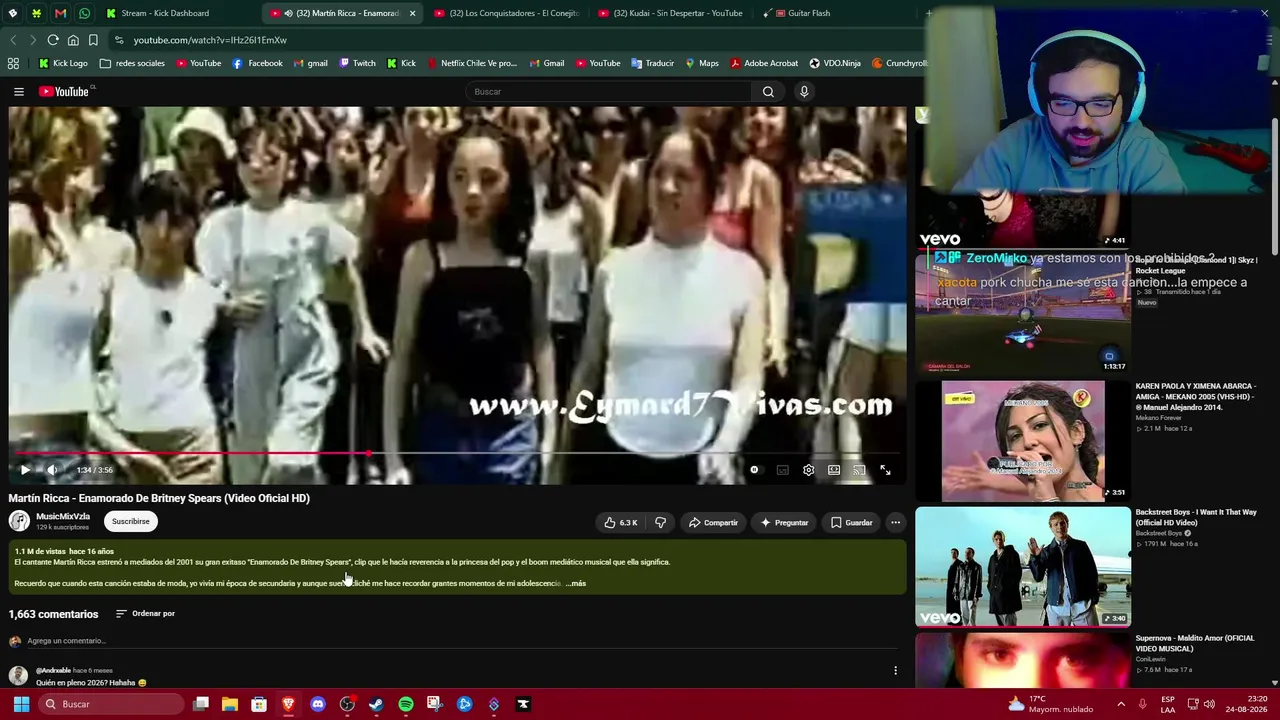Switch to Stream - Kick Dashboard tab
The height and width of the screenshot is (720, 1280).
click(x=175, y=13)
